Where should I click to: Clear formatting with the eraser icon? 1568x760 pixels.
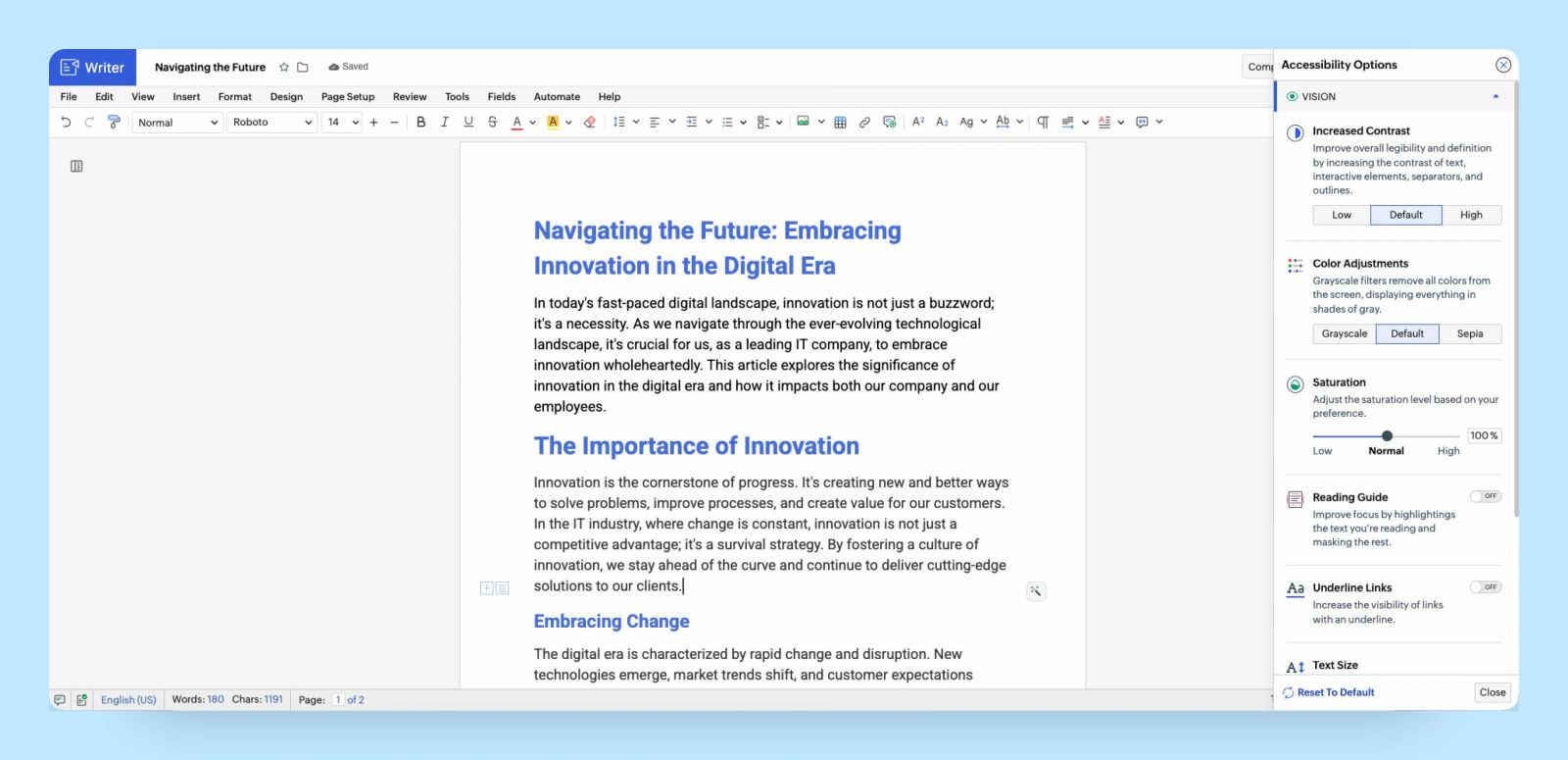(589, 122)
